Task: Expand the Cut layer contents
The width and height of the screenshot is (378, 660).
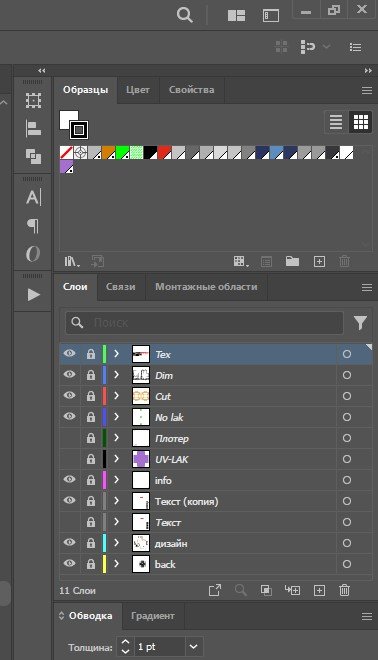Action: 117,396
